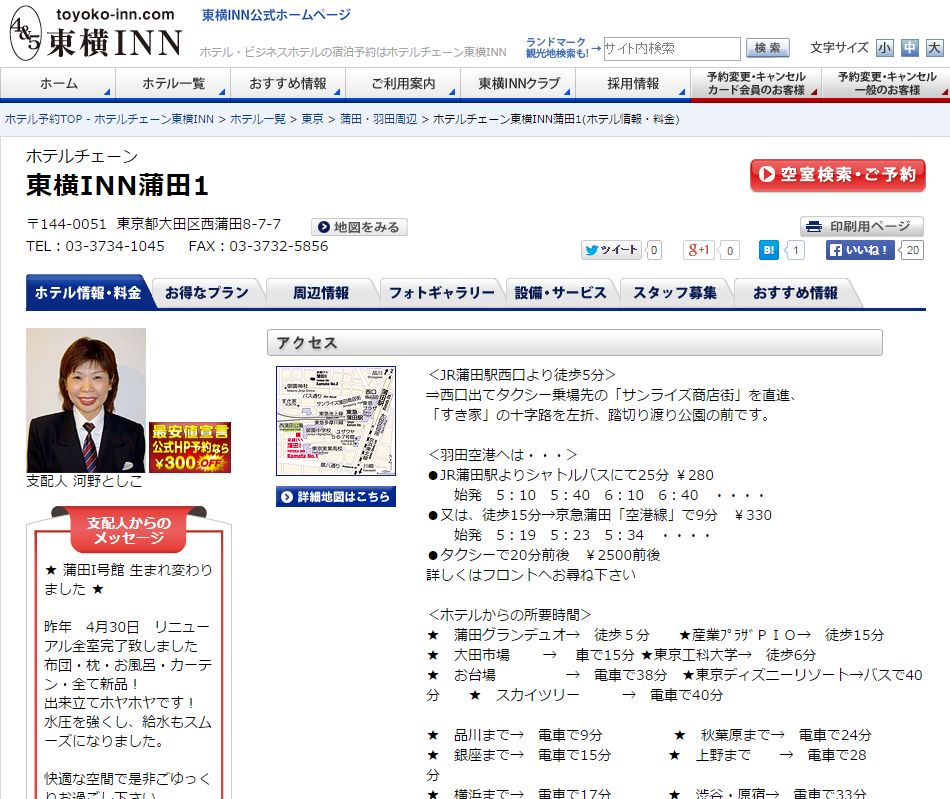
Task: Click the 詳細地図はこちら button
Action: (x=336, y=497)
